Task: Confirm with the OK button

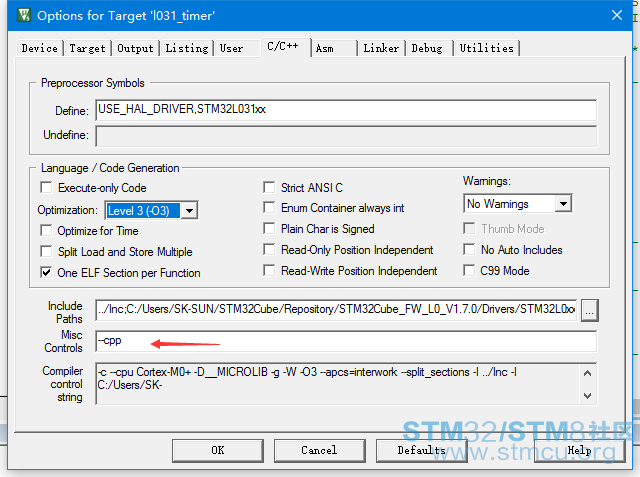Action: click(218, 450)
